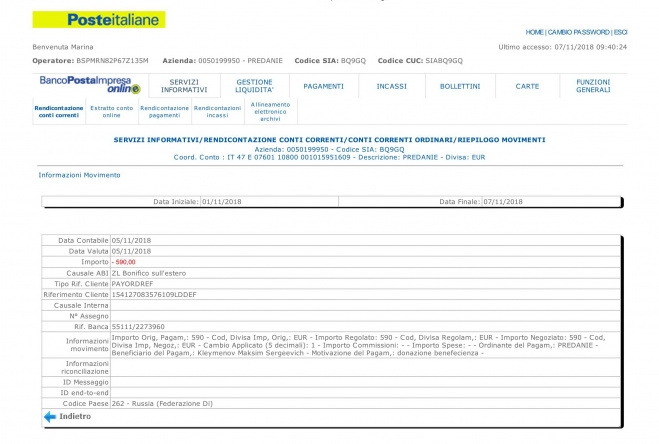
Task: Go to the Carte menu
Action: click(527, 86)
